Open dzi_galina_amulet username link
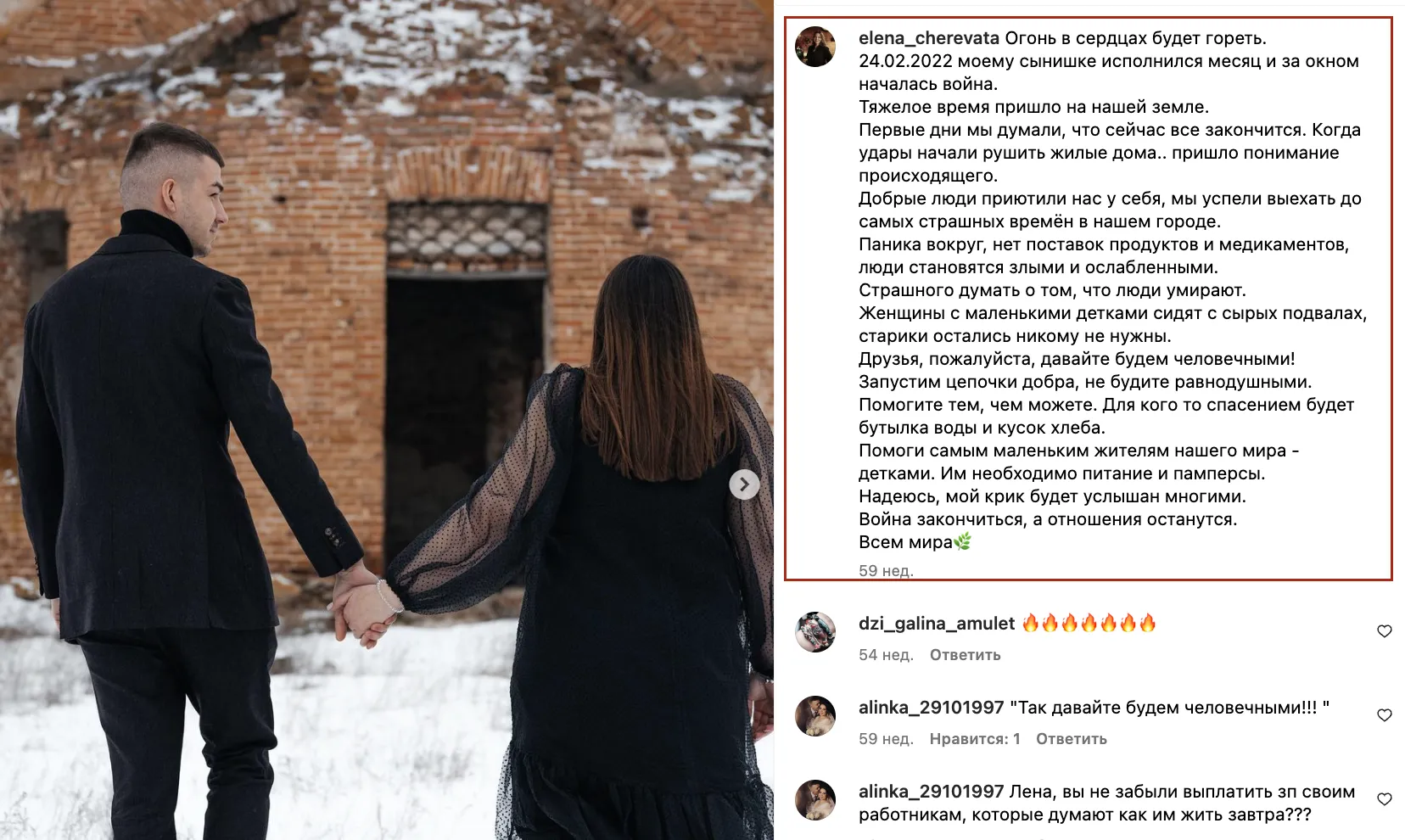 936,624
